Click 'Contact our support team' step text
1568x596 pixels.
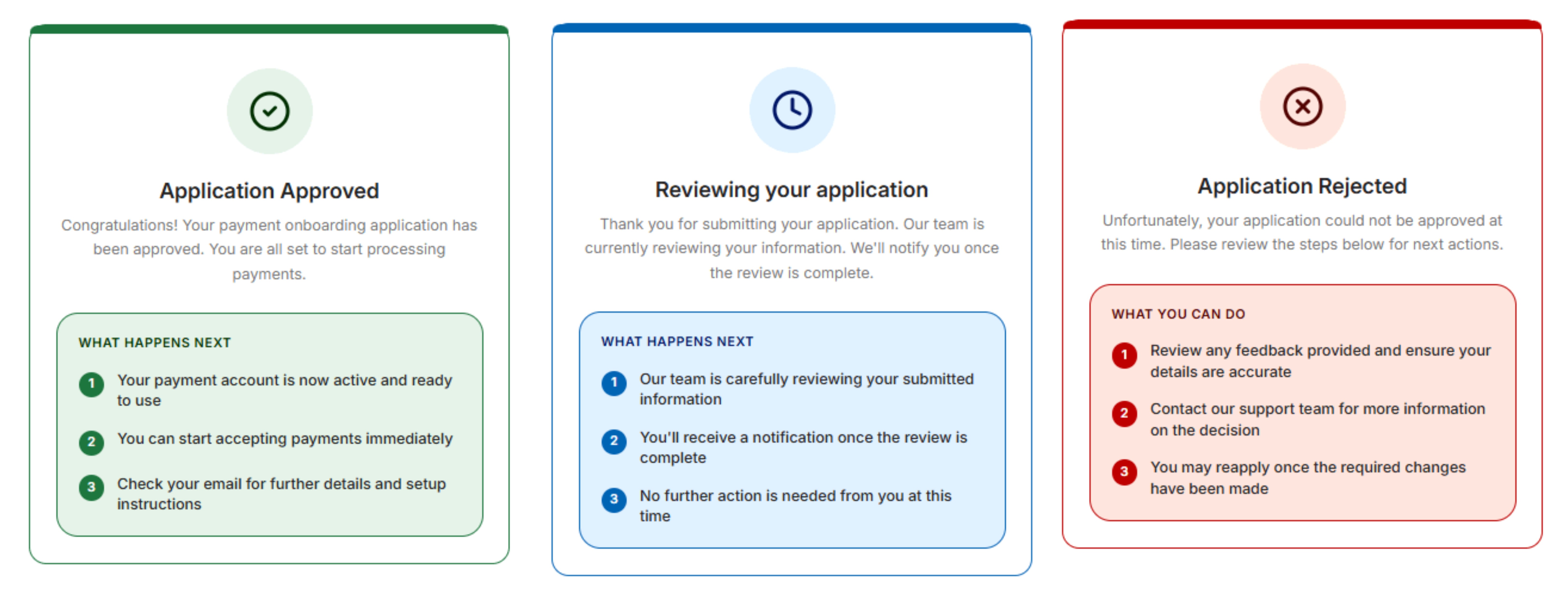click(x=1317, y=419)
